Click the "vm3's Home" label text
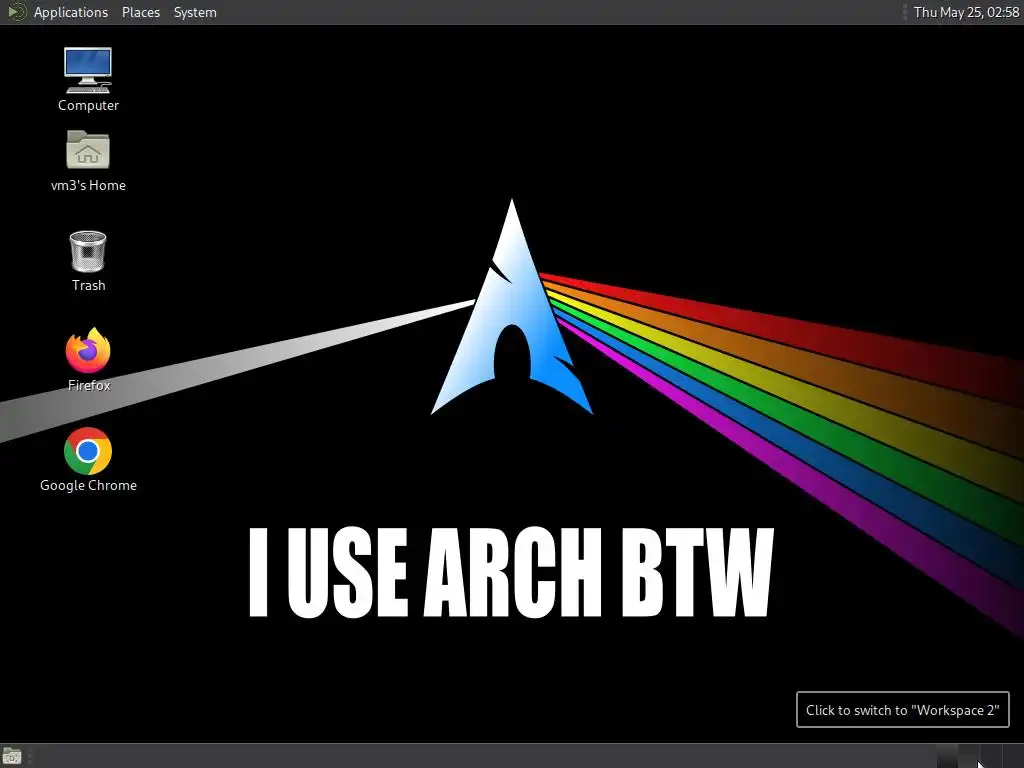 tap(88, 185)
